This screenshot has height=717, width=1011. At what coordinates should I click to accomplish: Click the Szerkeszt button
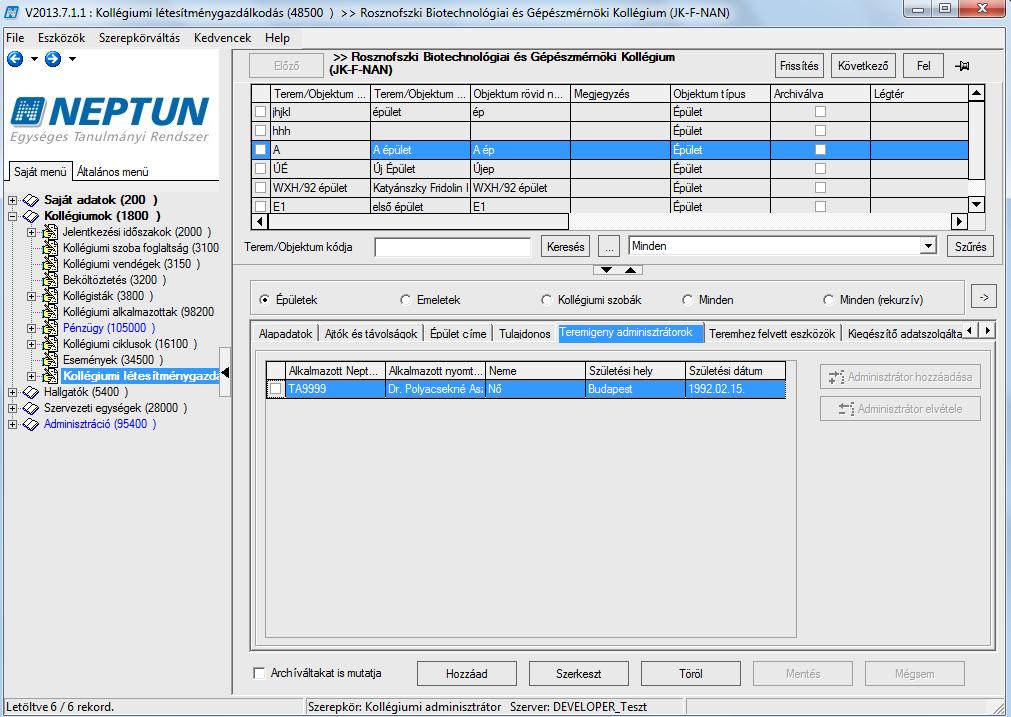click(578, 674)
